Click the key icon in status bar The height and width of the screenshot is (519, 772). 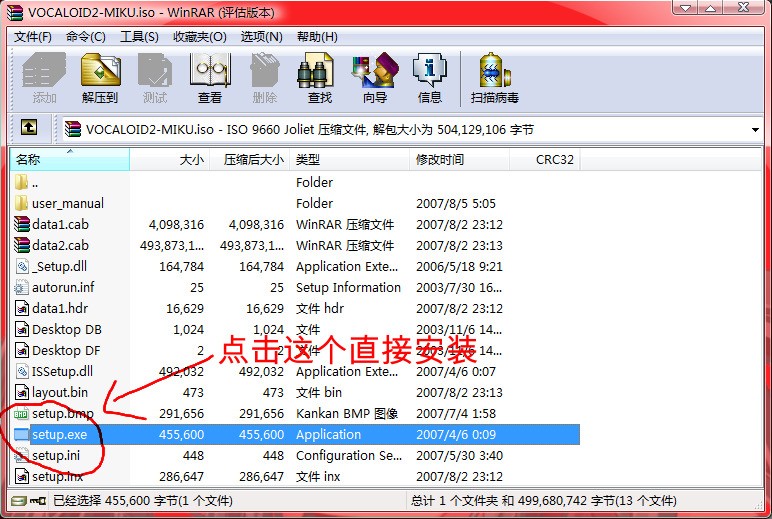(x=38, y=501)
